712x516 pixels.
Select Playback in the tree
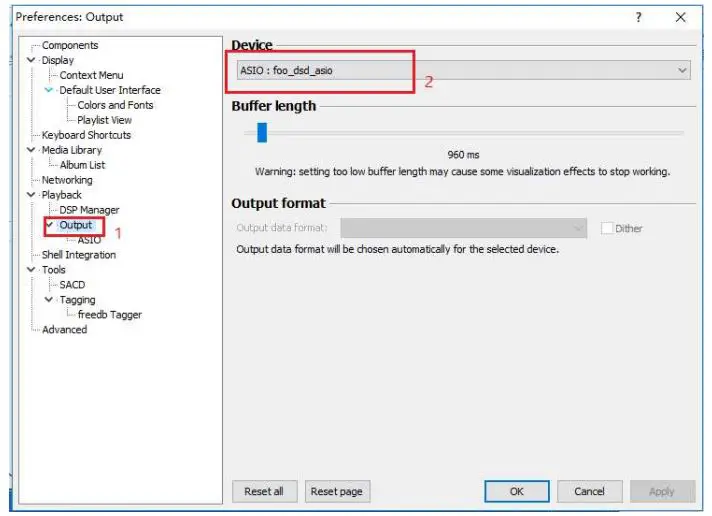(x=62, y=195)
